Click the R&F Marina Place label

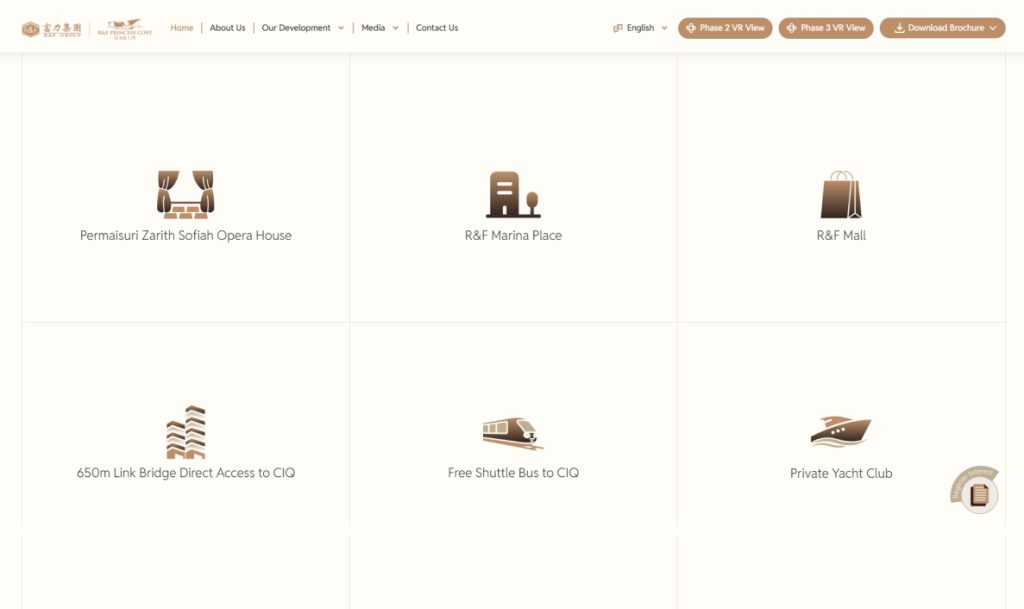click(513, 236)
